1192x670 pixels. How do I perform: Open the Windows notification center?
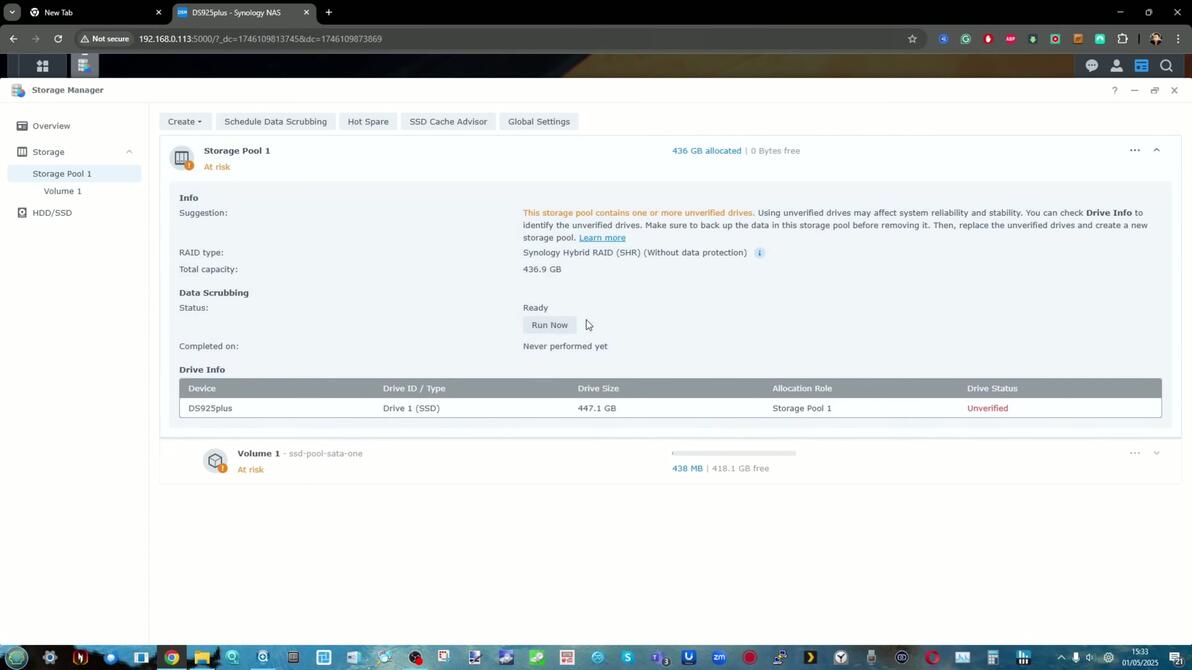pyautogui.click(x=1177, y=658)
